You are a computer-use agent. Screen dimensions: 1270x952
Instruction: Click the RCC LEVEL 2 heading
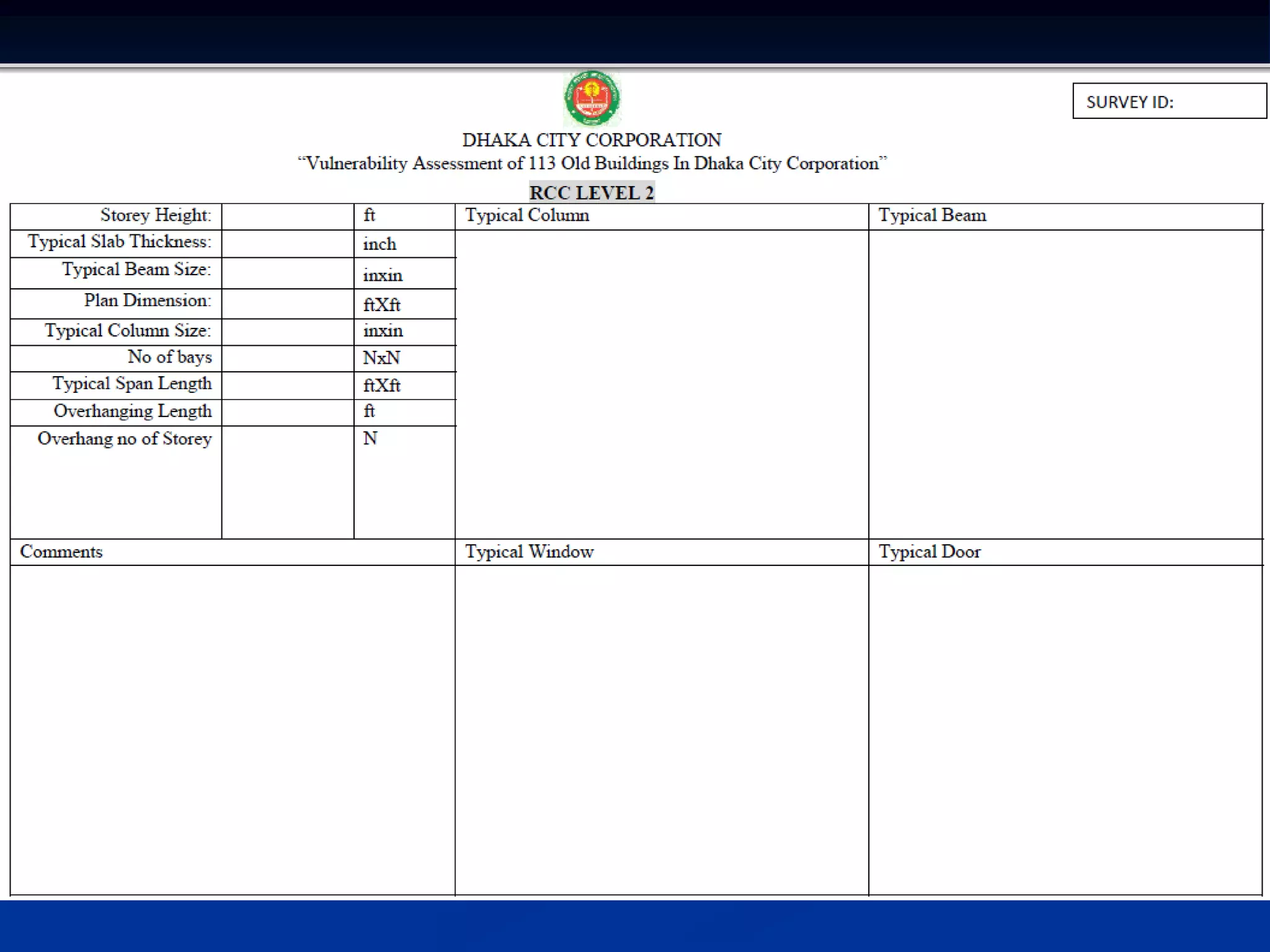pos(591,193)
